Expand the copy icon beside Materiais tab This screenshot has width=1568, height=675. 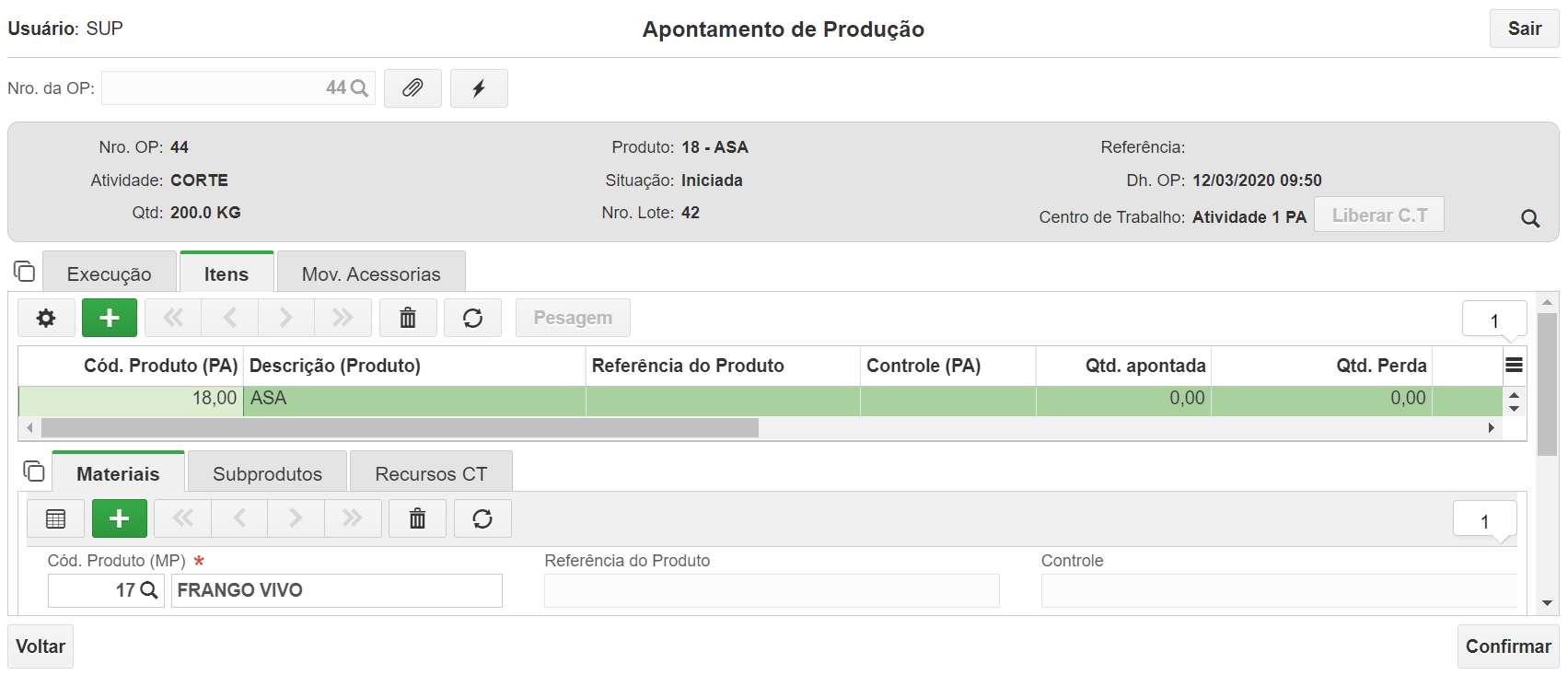pos(34,471)
